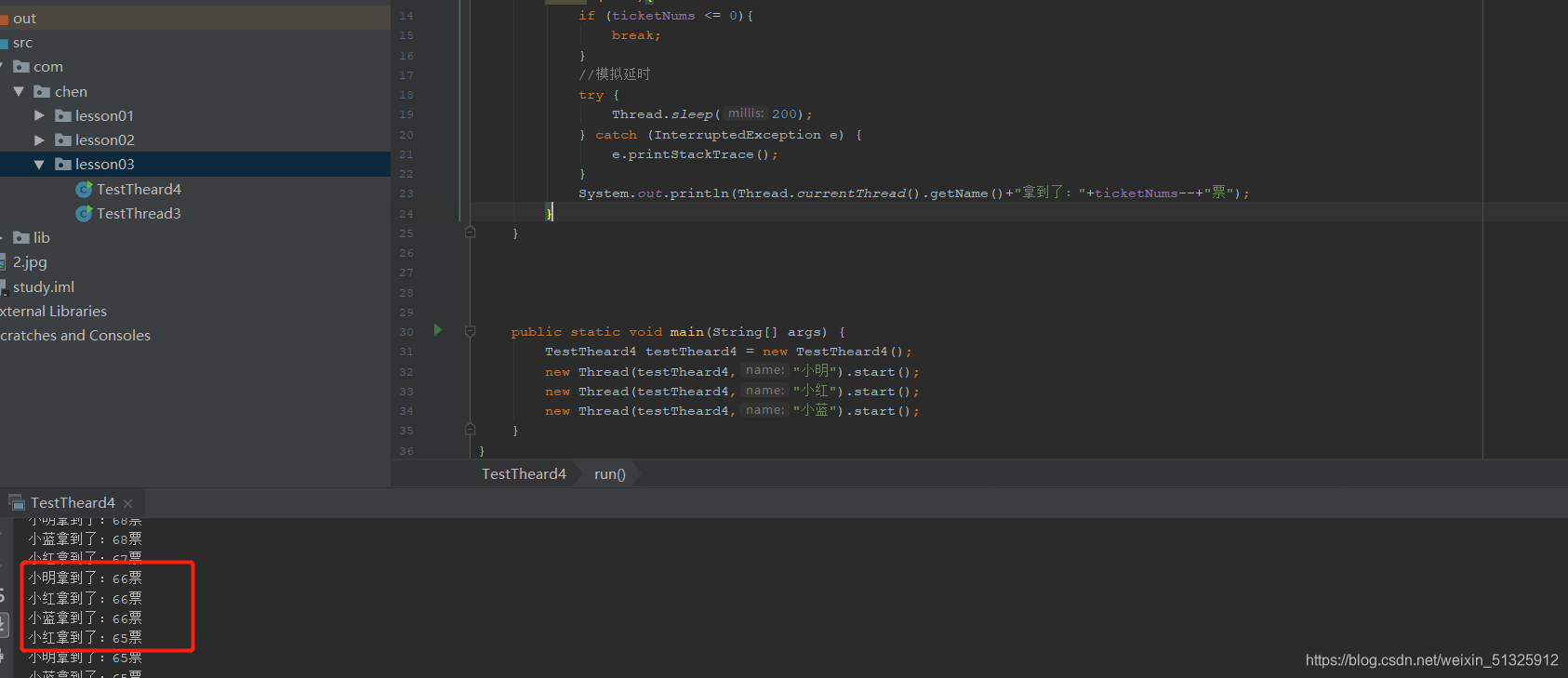
Task: Collapse the chen package node
Action: [x=19, y=91]
